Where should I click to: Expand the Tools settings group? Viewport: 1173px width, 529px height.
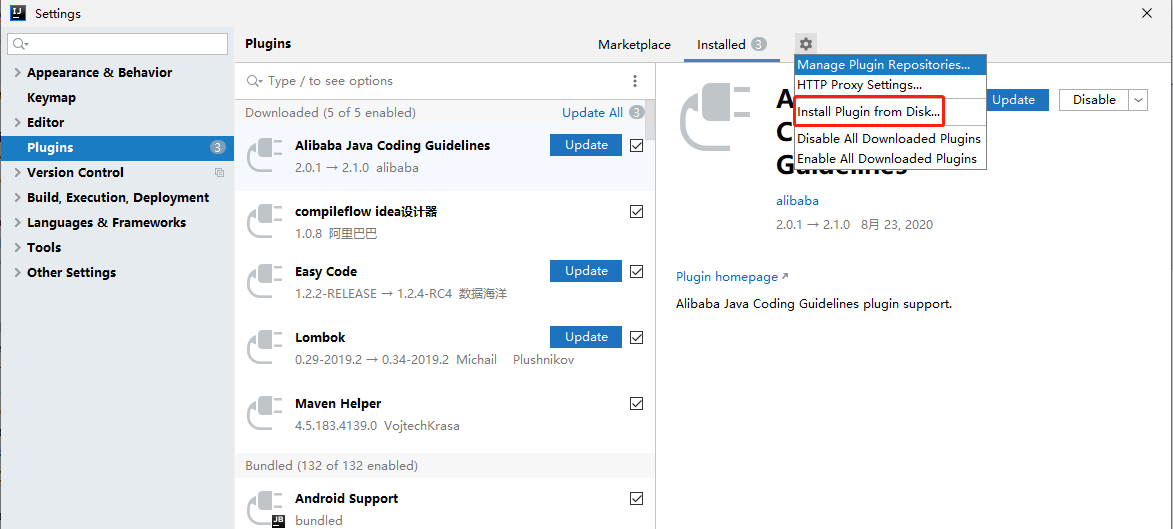17,248
